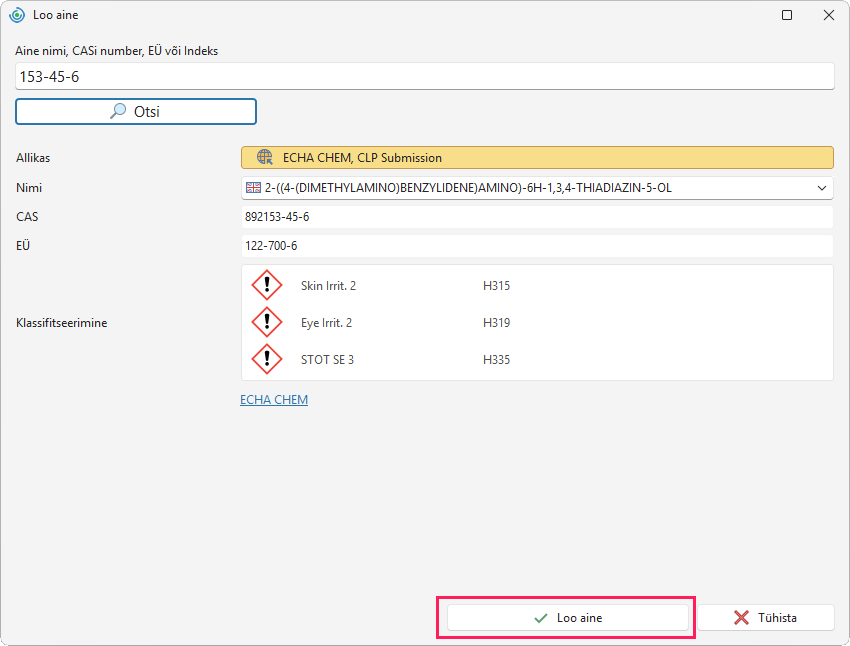Close the Loo aine dialog window

click(x=829, y=15)
